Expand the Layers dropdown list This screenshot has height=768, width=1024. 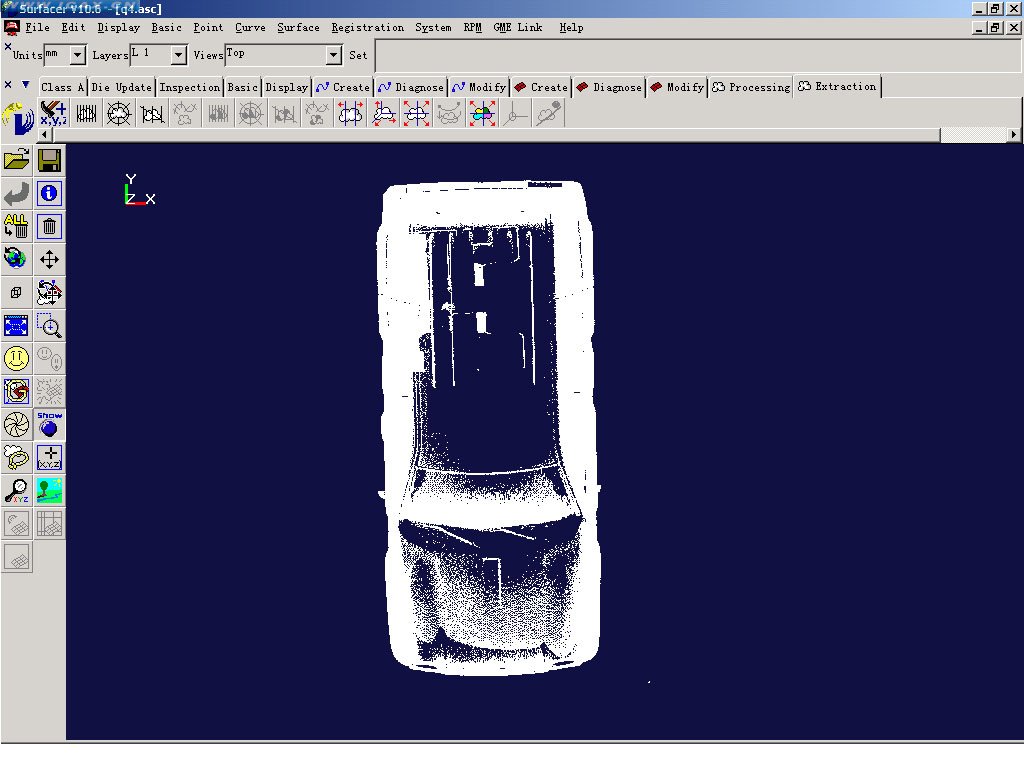(179, 55)
